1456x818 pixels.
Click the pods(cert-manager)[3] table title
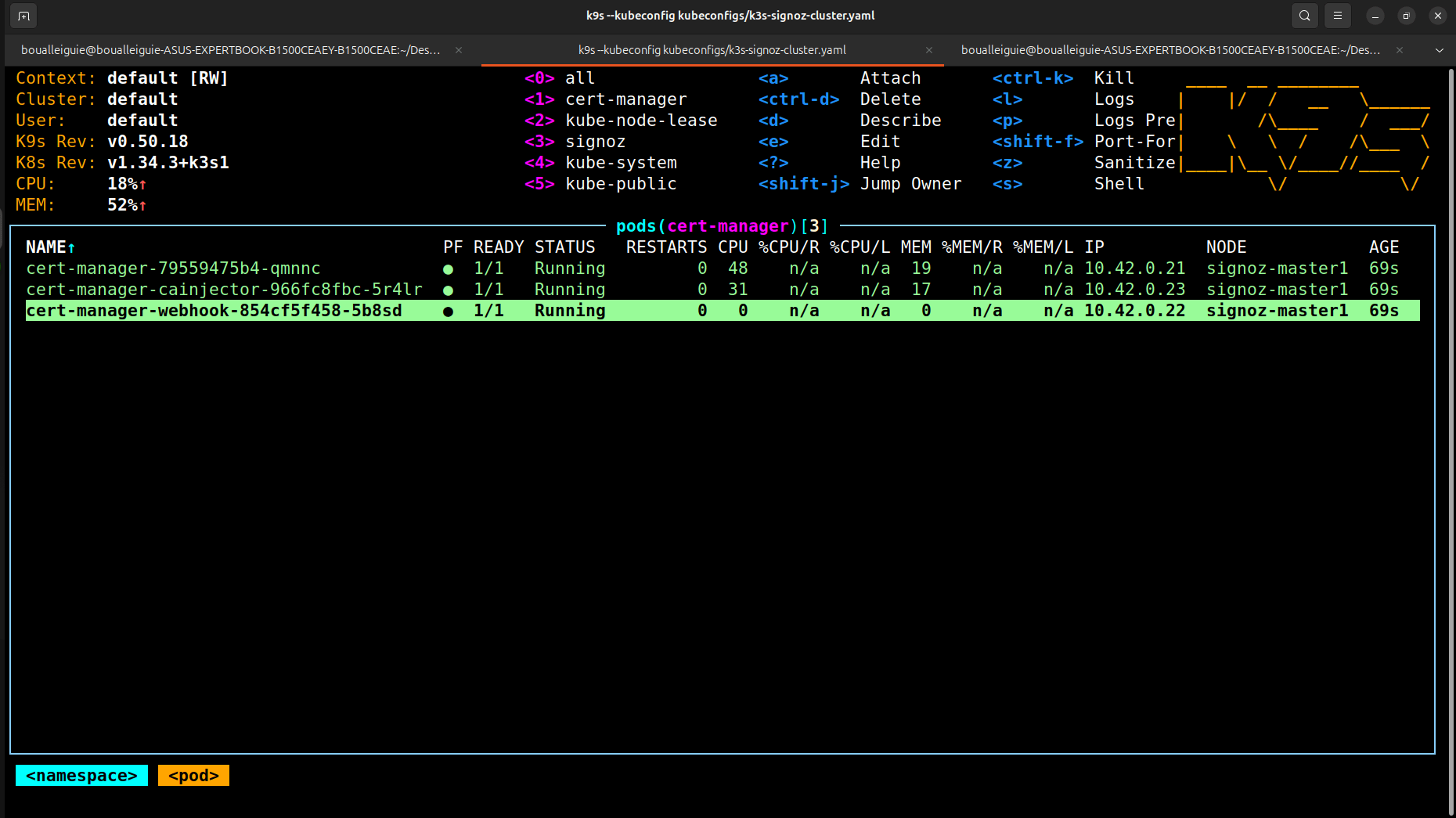click(722, 226)
